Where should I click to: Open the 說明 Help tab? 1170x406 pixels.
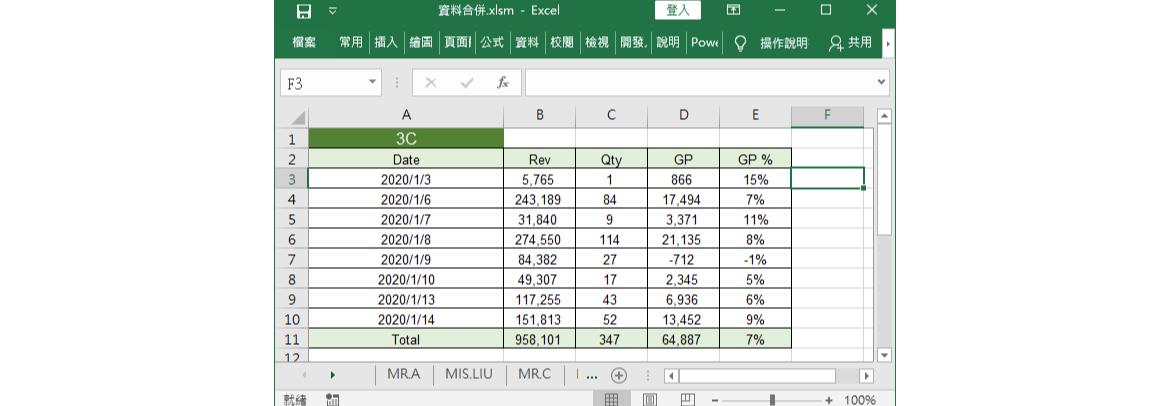(x=667, y=43)
